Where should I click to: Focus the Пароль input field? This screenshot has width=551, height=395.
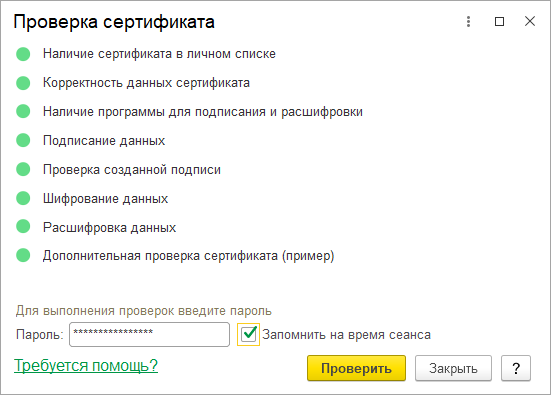click(149, 335)
